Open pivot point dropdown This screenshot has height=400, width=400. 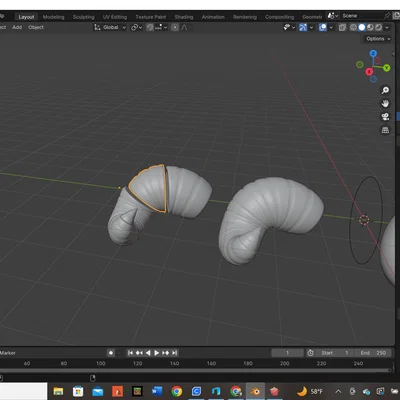(x=136, y=27)
